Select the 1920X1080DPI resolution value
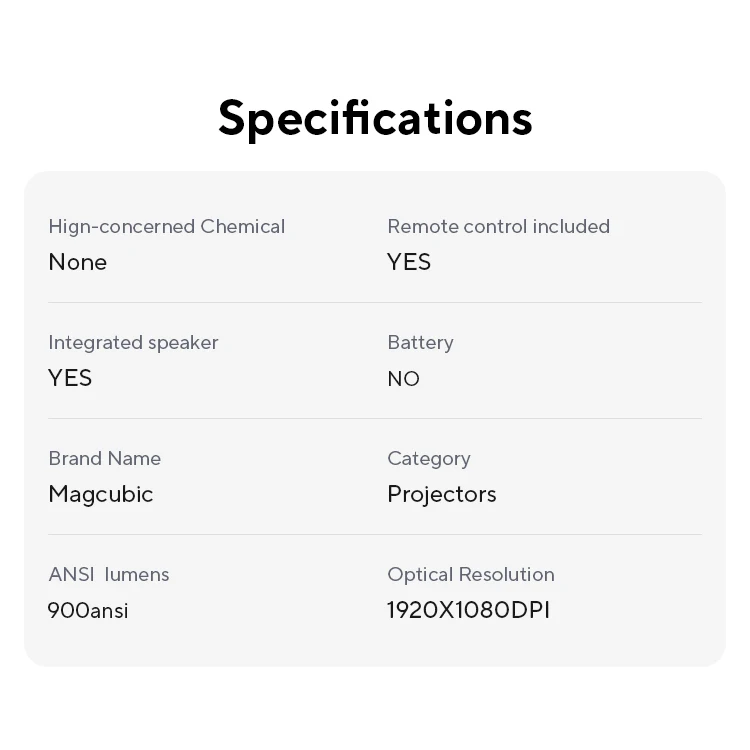 [468, 610]
